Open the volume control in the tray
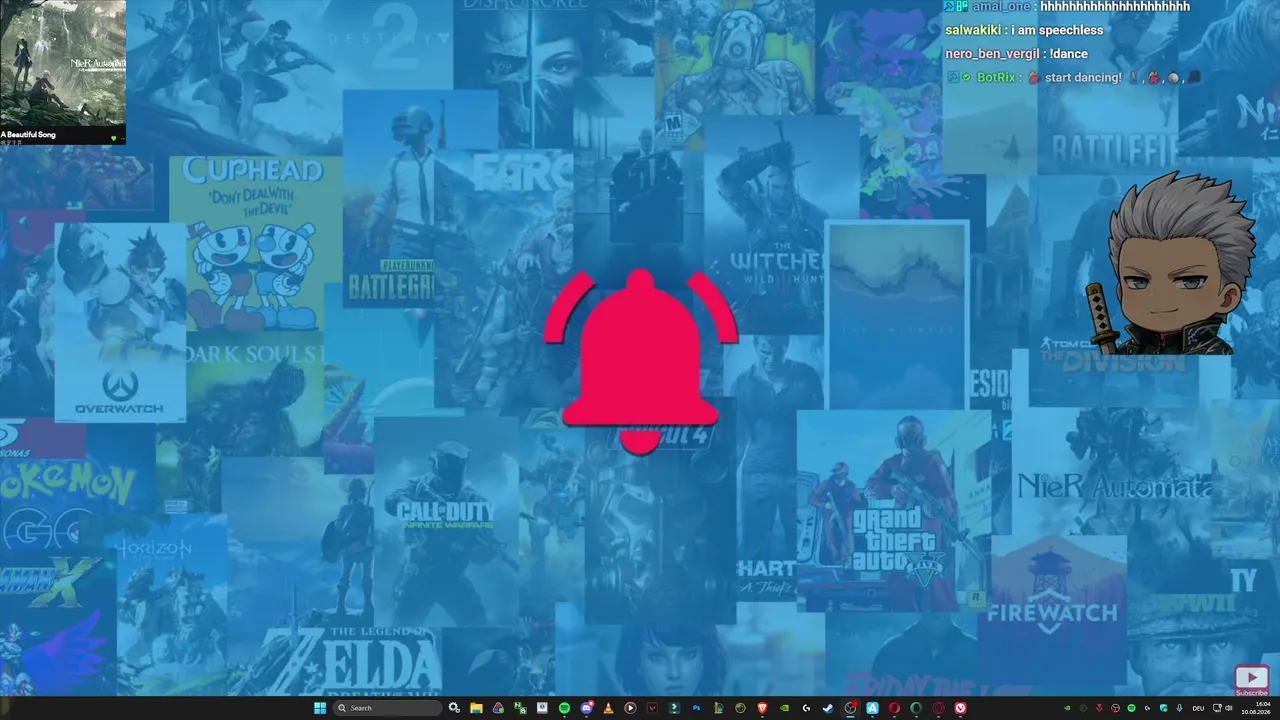This screenshot has height=720, width=1280. coord(1229,708)
